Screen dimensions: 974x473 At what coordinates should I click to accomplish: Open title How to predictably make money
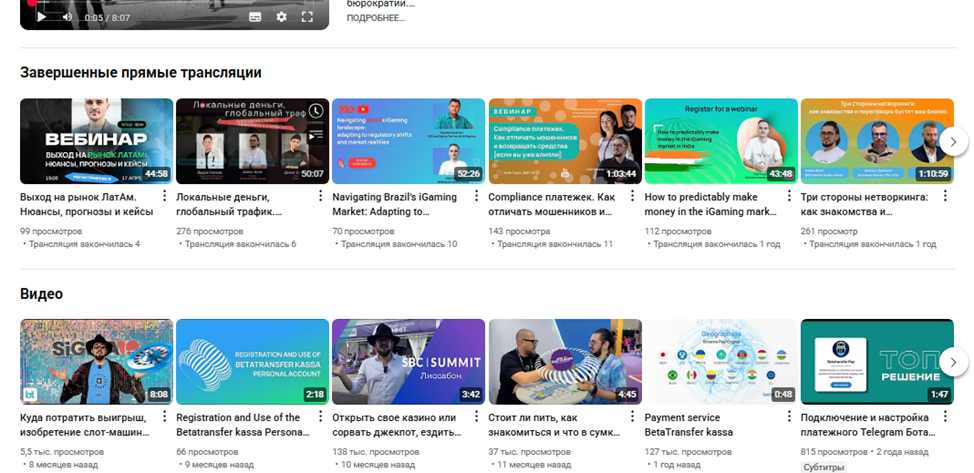click(711, 204)
